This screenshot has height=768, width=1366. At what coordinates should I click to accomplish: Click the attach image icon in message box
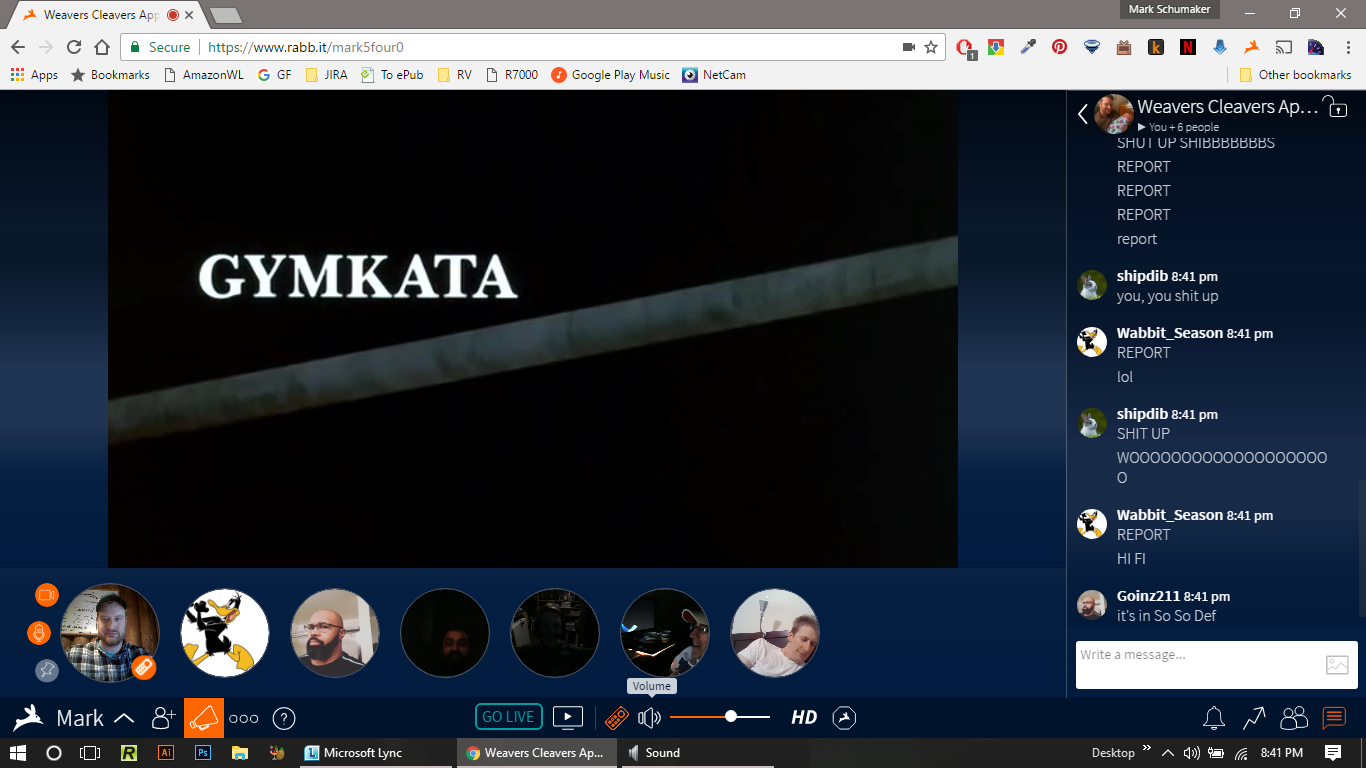pyautogui.click(x=1337, y=664)
